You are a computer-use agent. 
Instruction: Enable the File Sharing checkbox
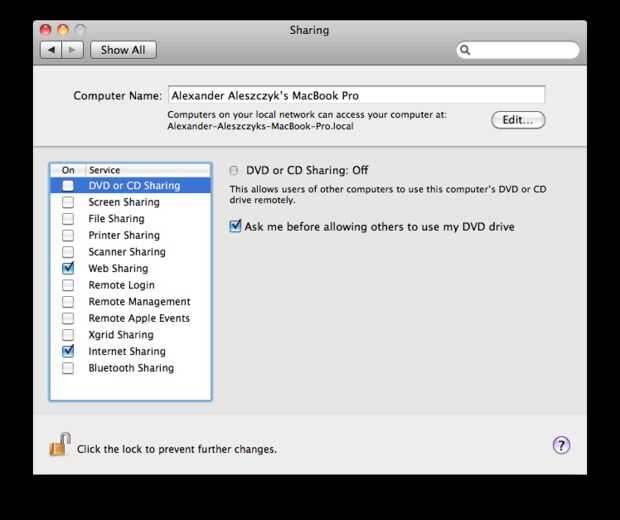point(68,219)
